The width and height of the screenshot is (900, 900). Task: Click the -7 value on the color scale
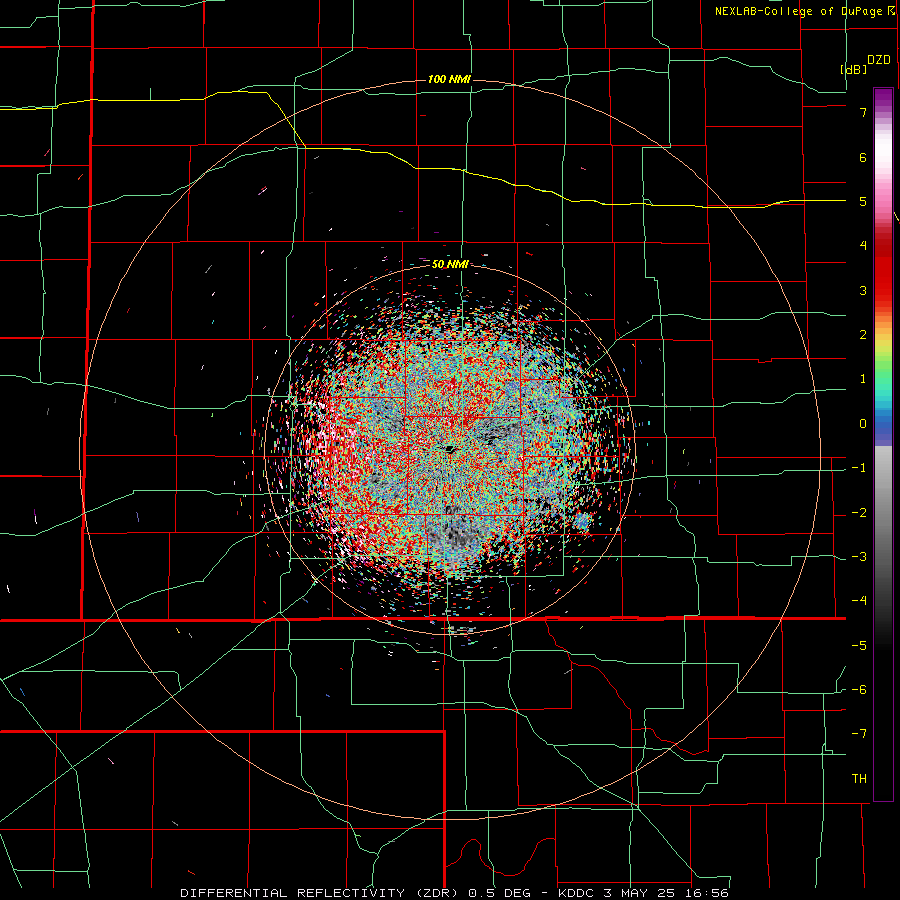tap(859, 734)
